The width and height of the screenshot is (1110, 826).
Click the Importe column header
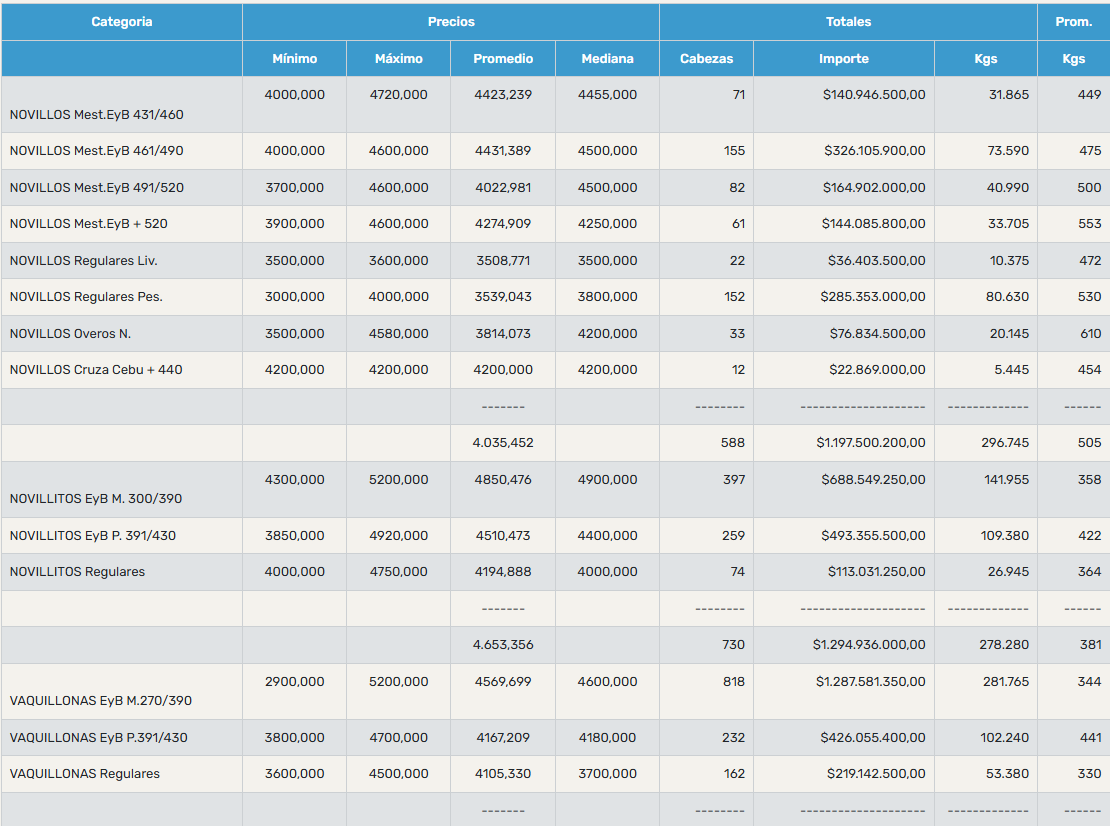(844, 59)
